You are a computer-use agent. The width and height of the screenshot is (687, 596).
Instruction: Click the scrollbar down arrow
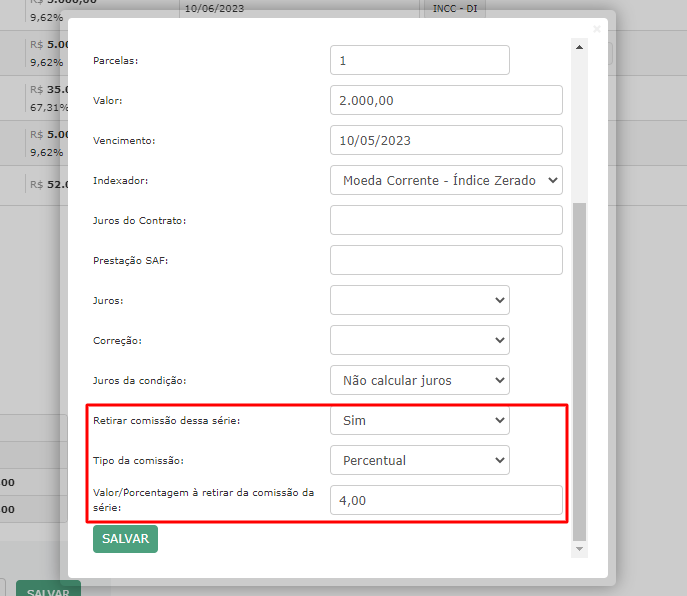point(579,549)
